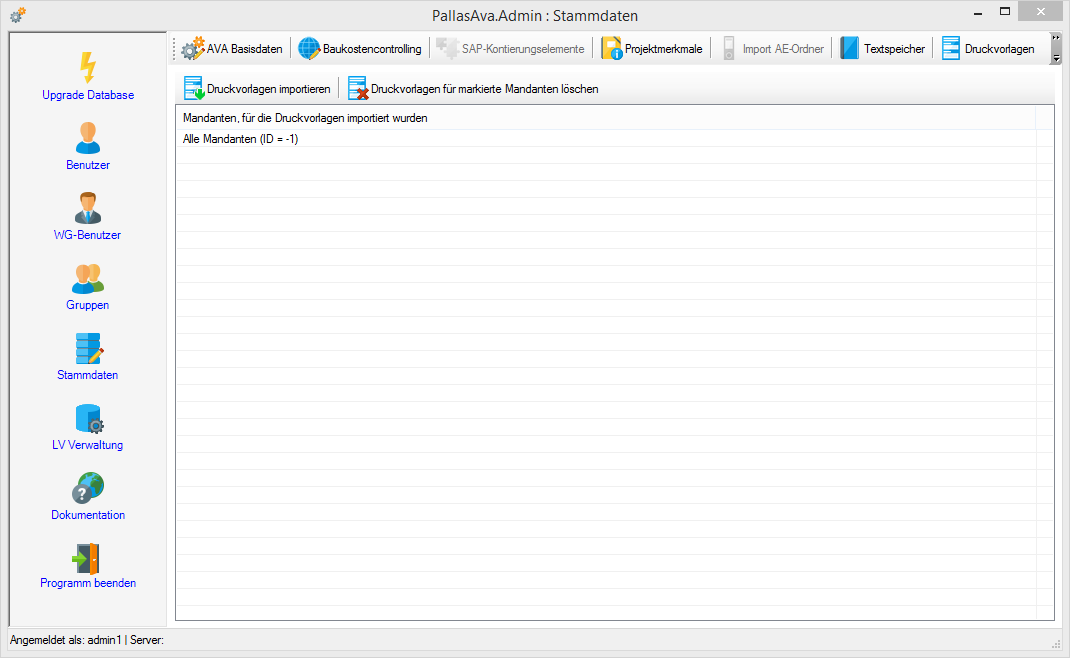
Task: Click the Projektmerkmale folder info icon
Action: tap(611, 48)
